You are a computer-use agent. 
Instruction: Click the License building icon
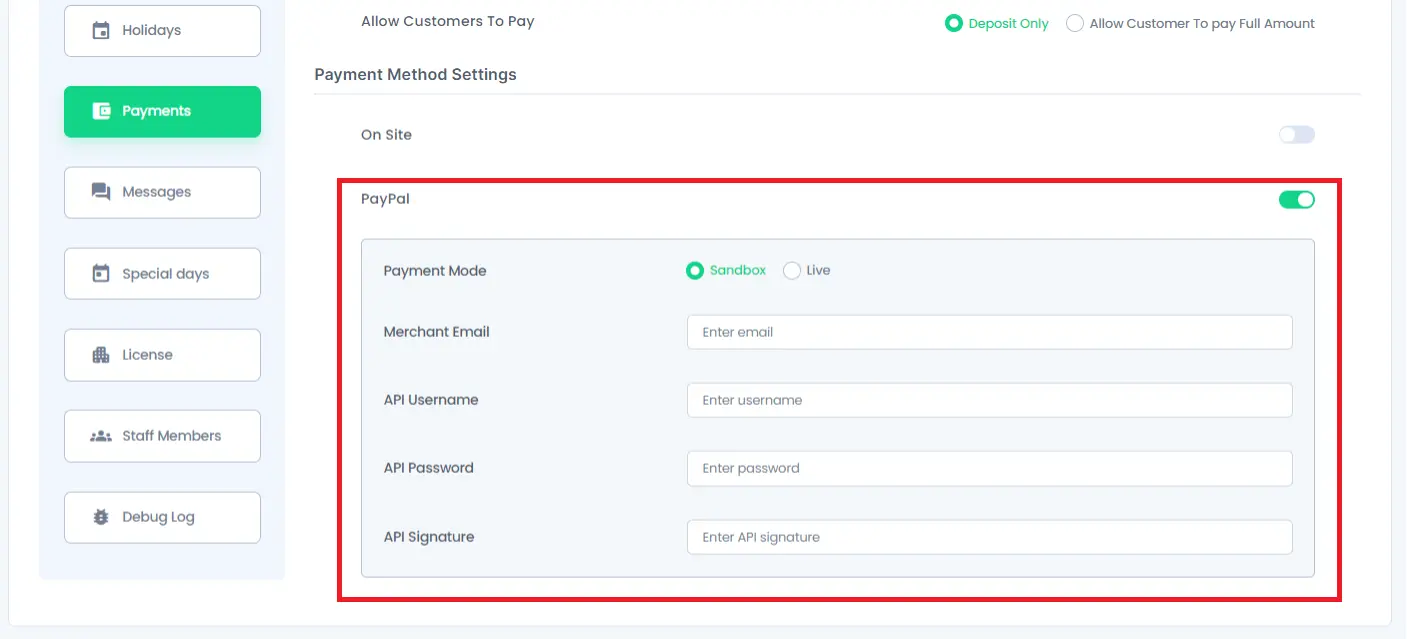coord(101,355)
